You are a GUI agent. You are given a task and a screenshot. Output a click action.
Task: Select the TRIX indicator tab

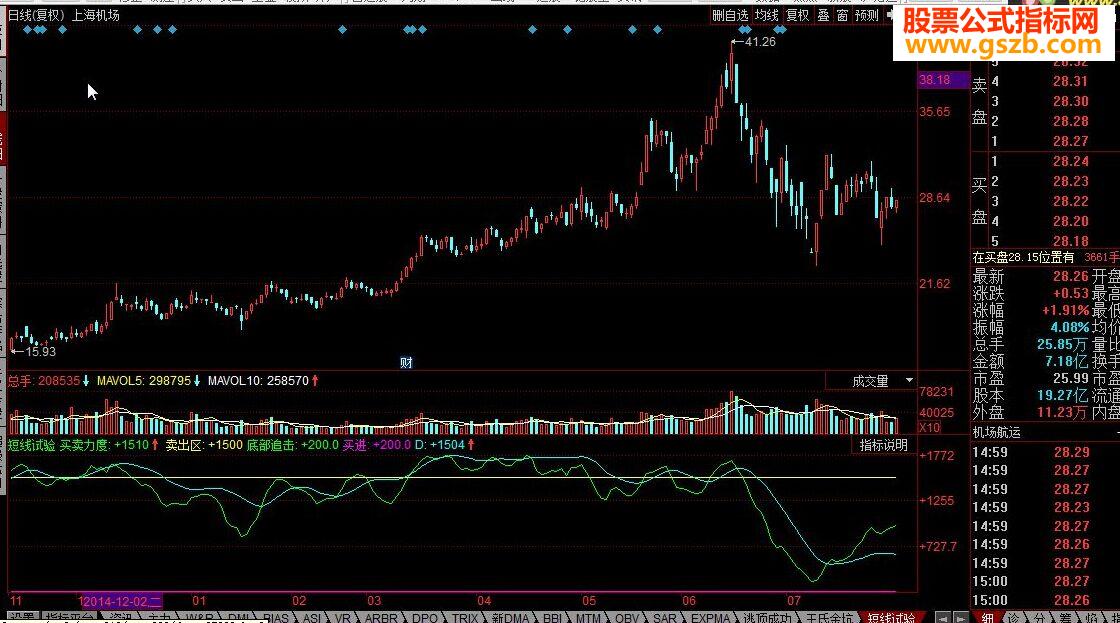point(464,617)
